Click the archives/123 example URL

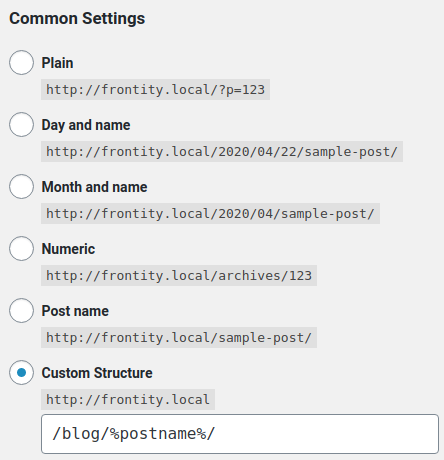coord(179,276)
